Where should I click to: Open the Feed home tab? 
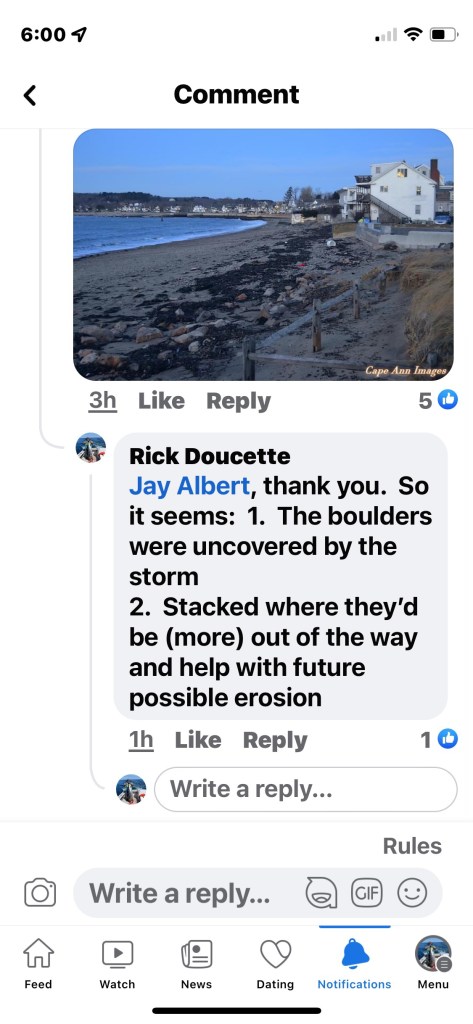38,965
